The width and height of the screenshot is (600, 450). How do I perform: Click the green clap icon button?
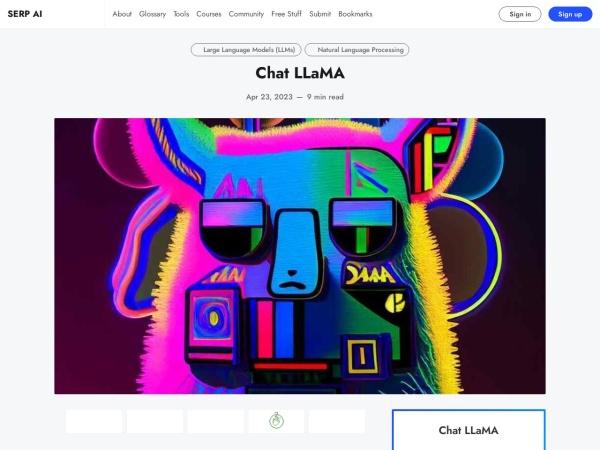276,421
